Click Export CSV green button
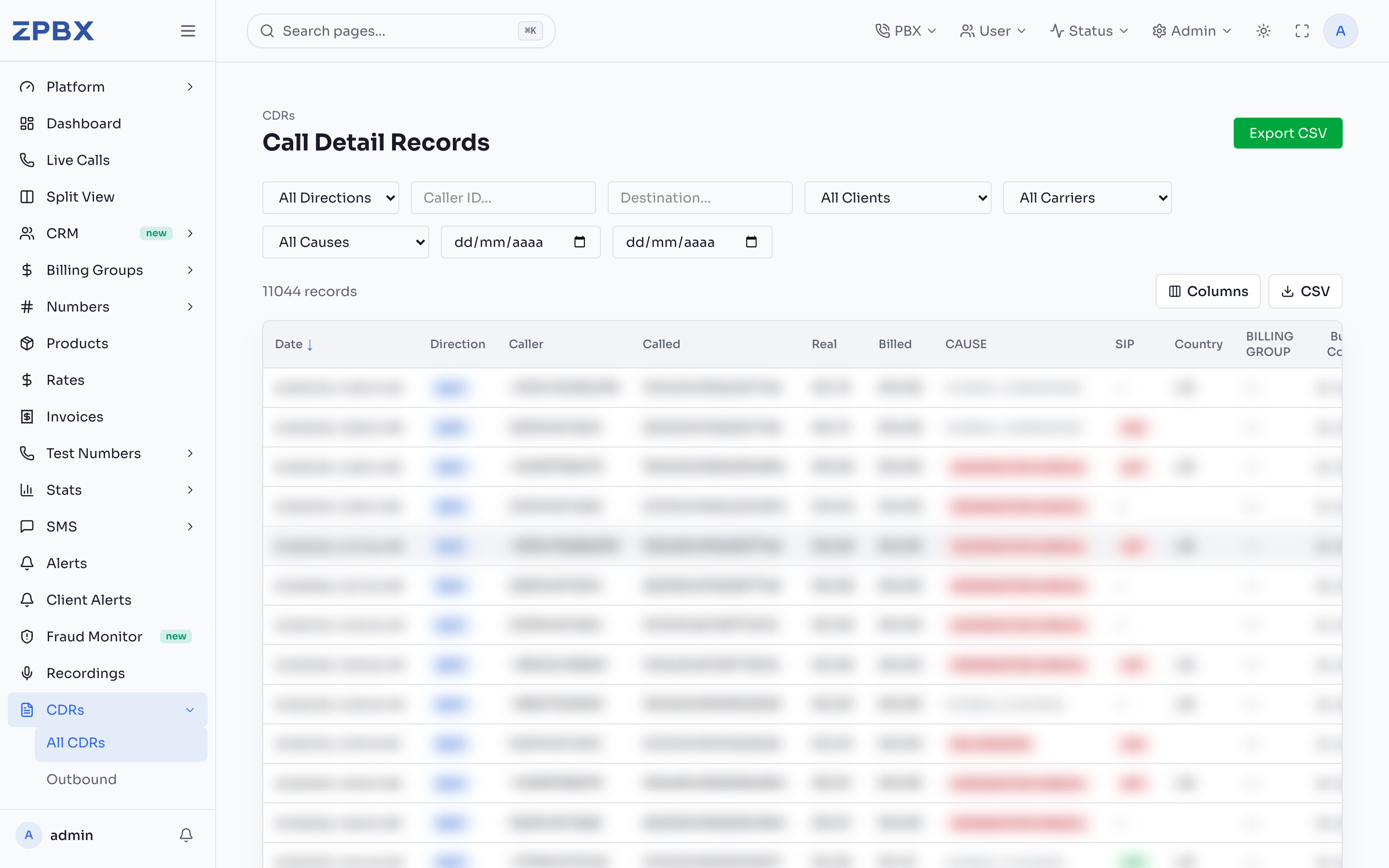The image size is (1389, 868). pyautogui.click(x=1287, y=133)
